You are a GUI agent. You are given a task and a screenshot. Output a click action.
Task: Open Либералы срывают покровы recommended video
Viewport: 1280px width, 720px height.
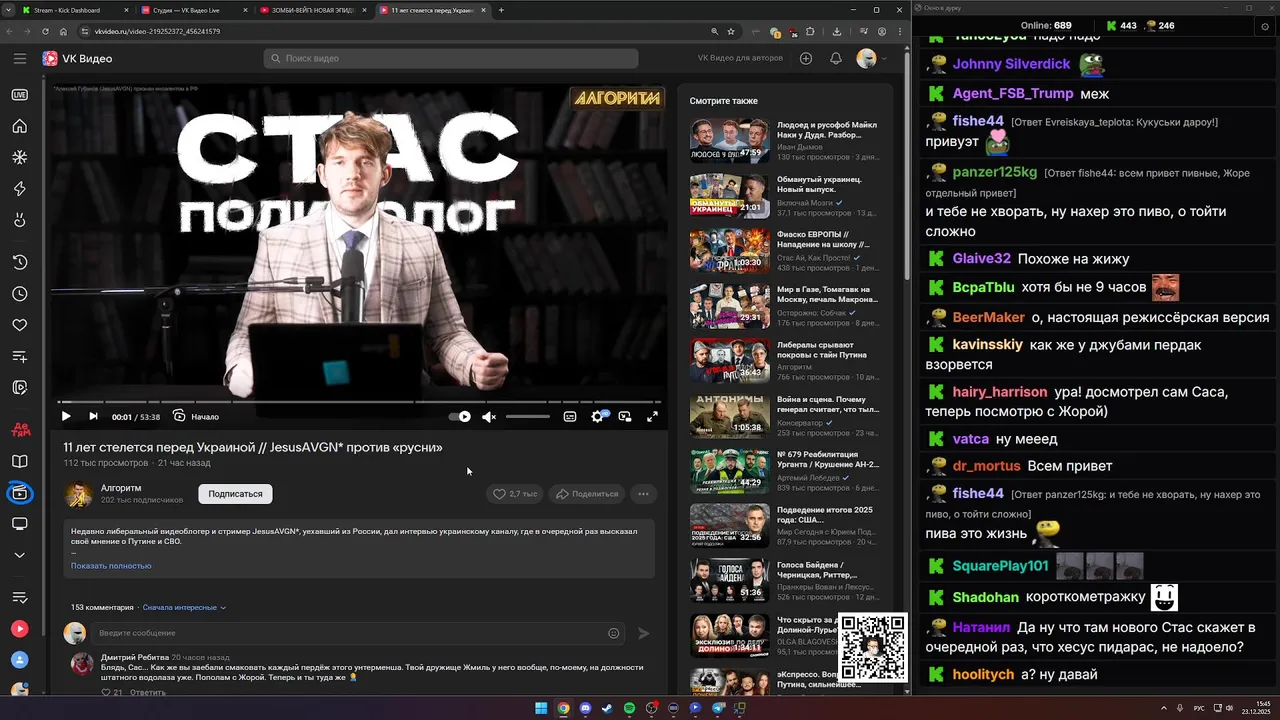coord(784,360)
